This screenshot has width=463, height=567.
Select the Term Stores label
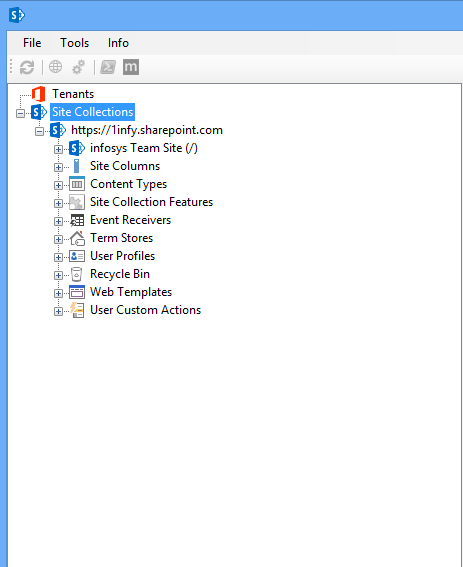(x=122, y=238)
